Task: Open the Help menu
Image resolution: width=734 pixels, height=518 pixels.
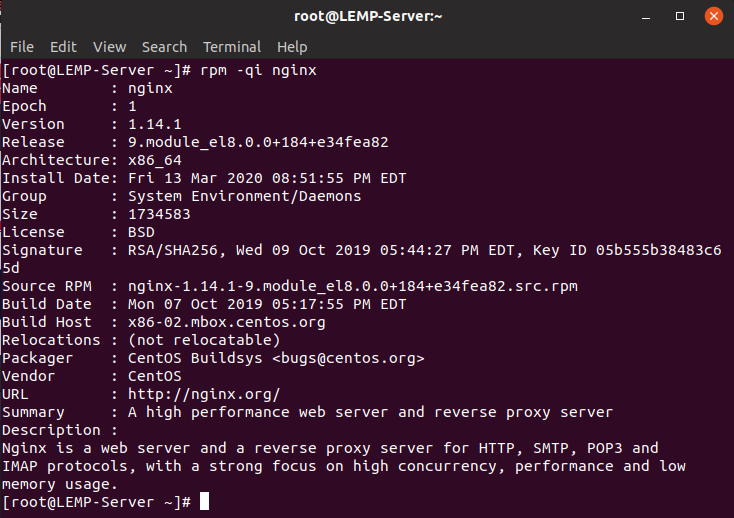Action: [292, 47]
